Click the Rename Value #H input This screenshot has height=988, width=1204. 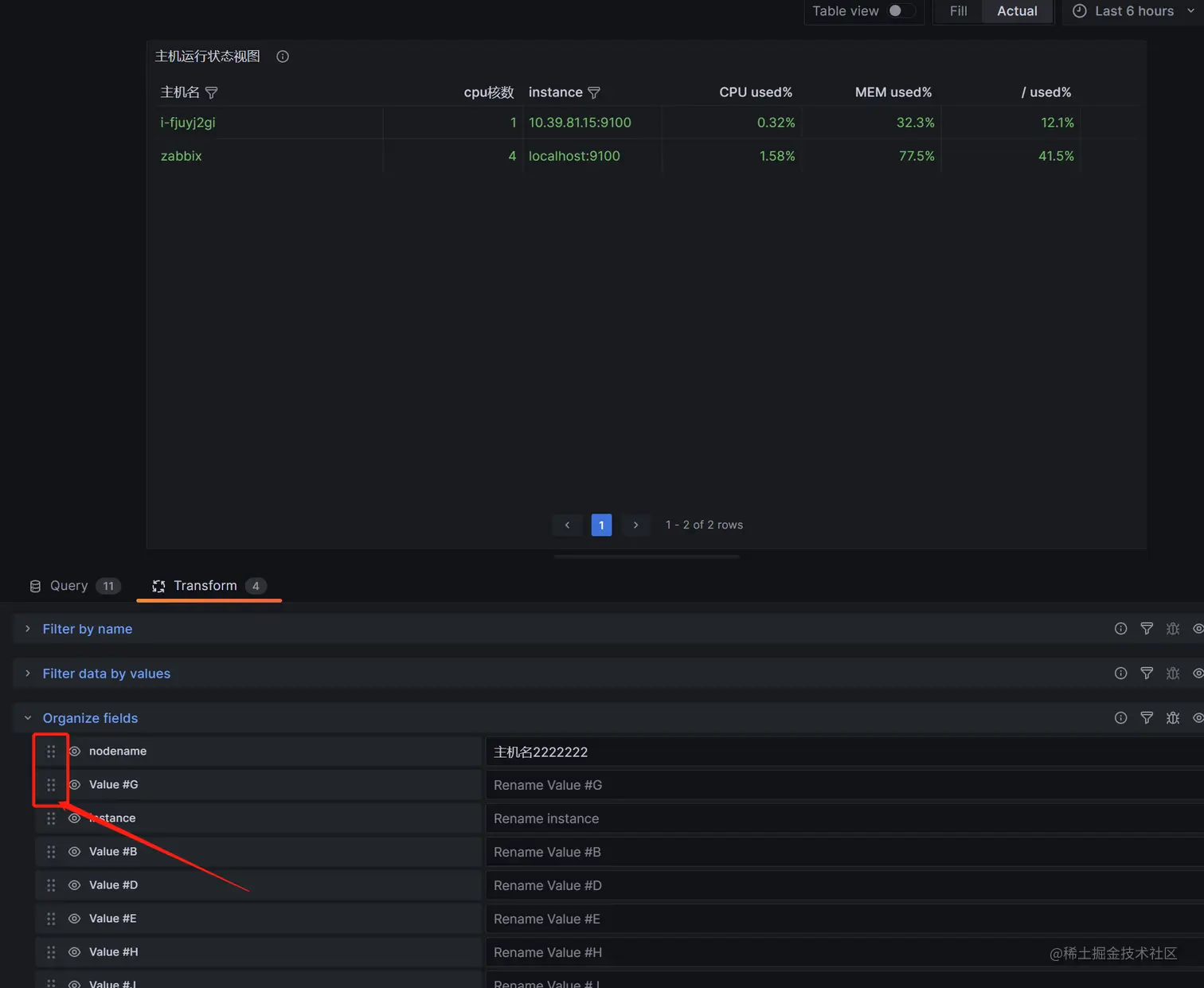[845, 952]
